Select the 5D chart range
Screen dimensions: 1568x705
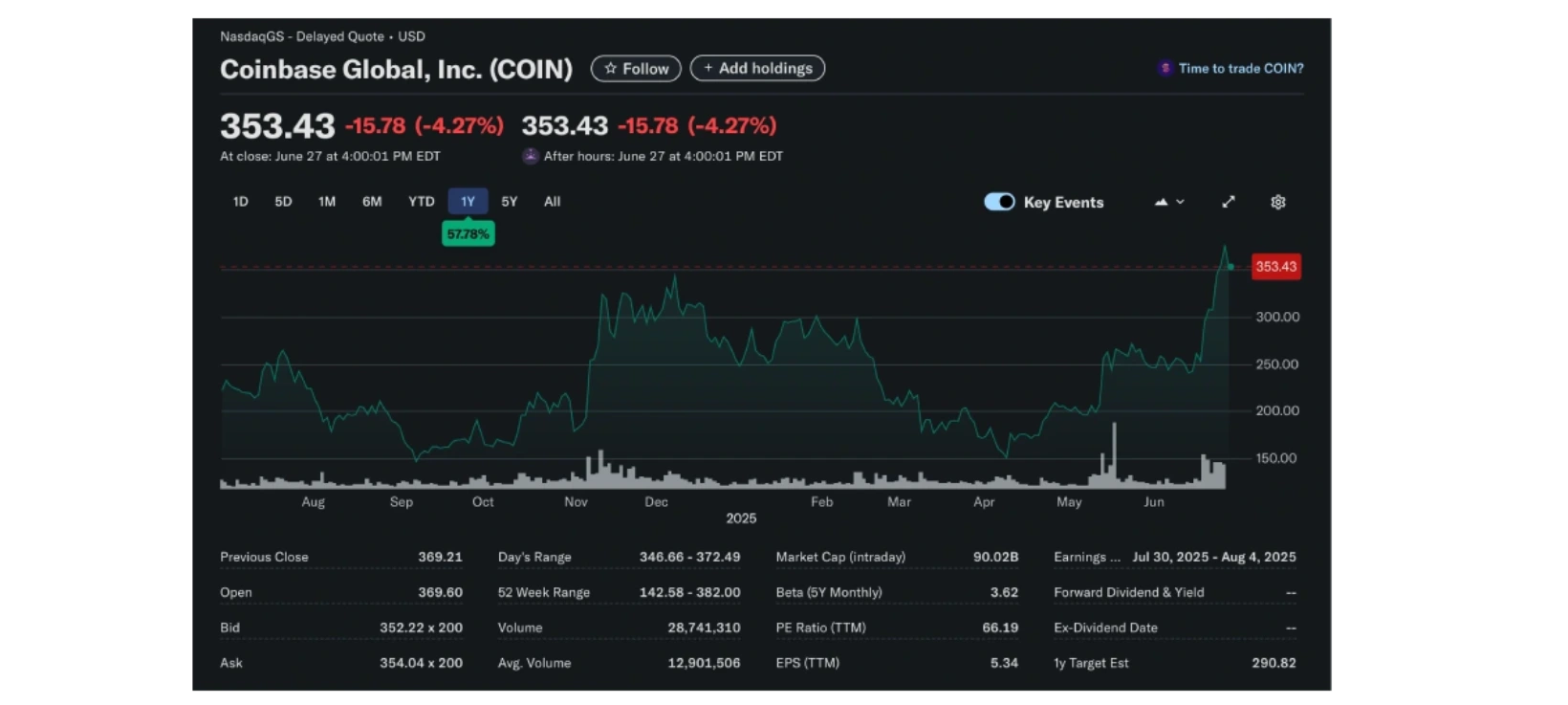(x=283, y=202)
